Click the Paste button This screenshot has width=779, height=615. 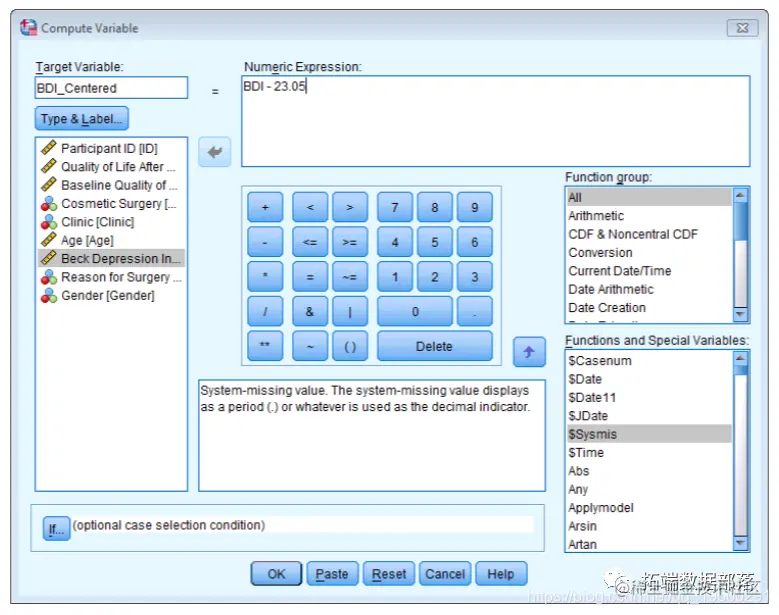click(332, 574)
